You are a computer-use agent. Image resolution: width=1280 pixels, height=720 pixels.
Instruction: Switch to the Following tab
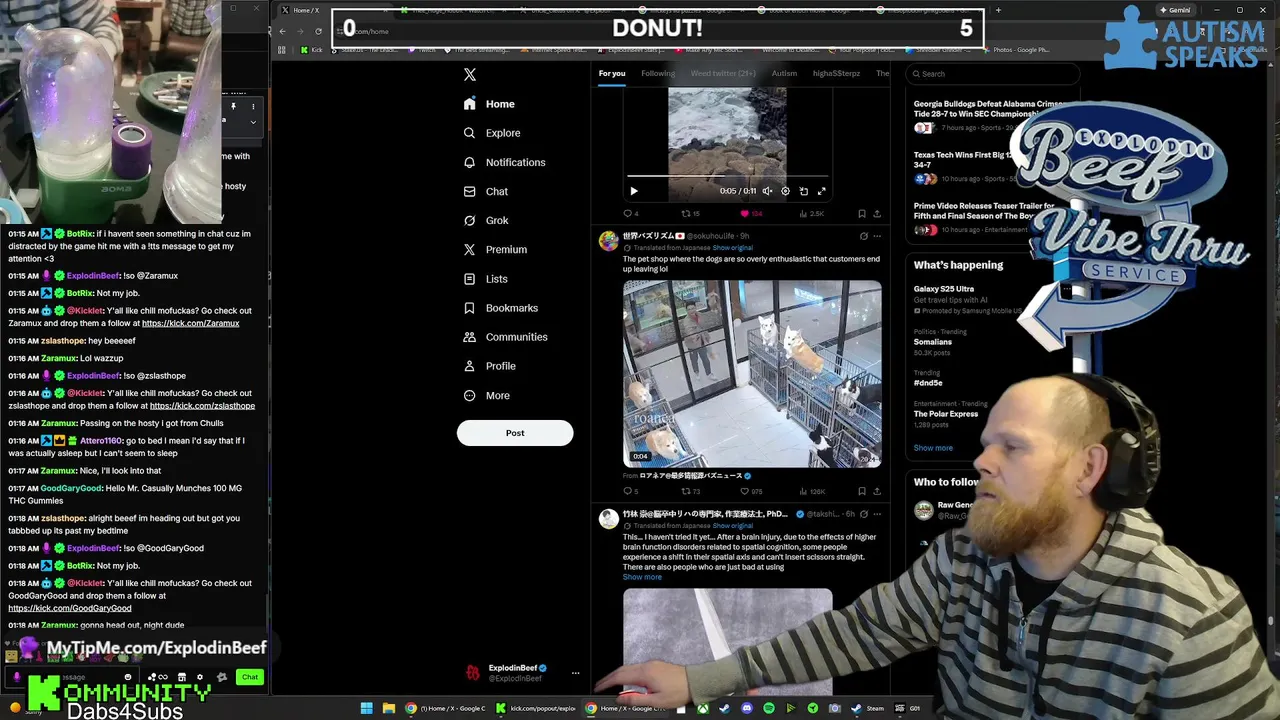click(x=658, y=73)
